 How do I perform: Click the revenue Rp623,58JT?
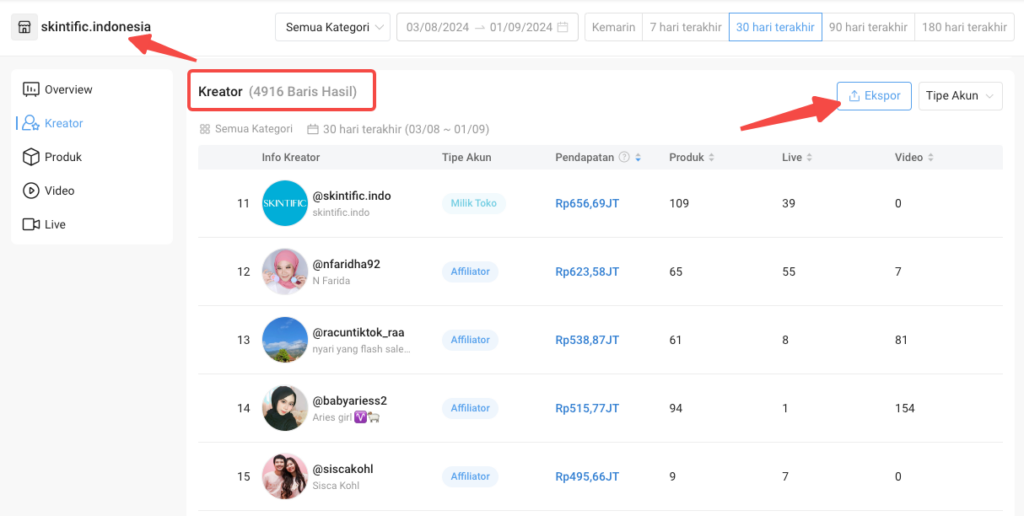coord(587,272)
